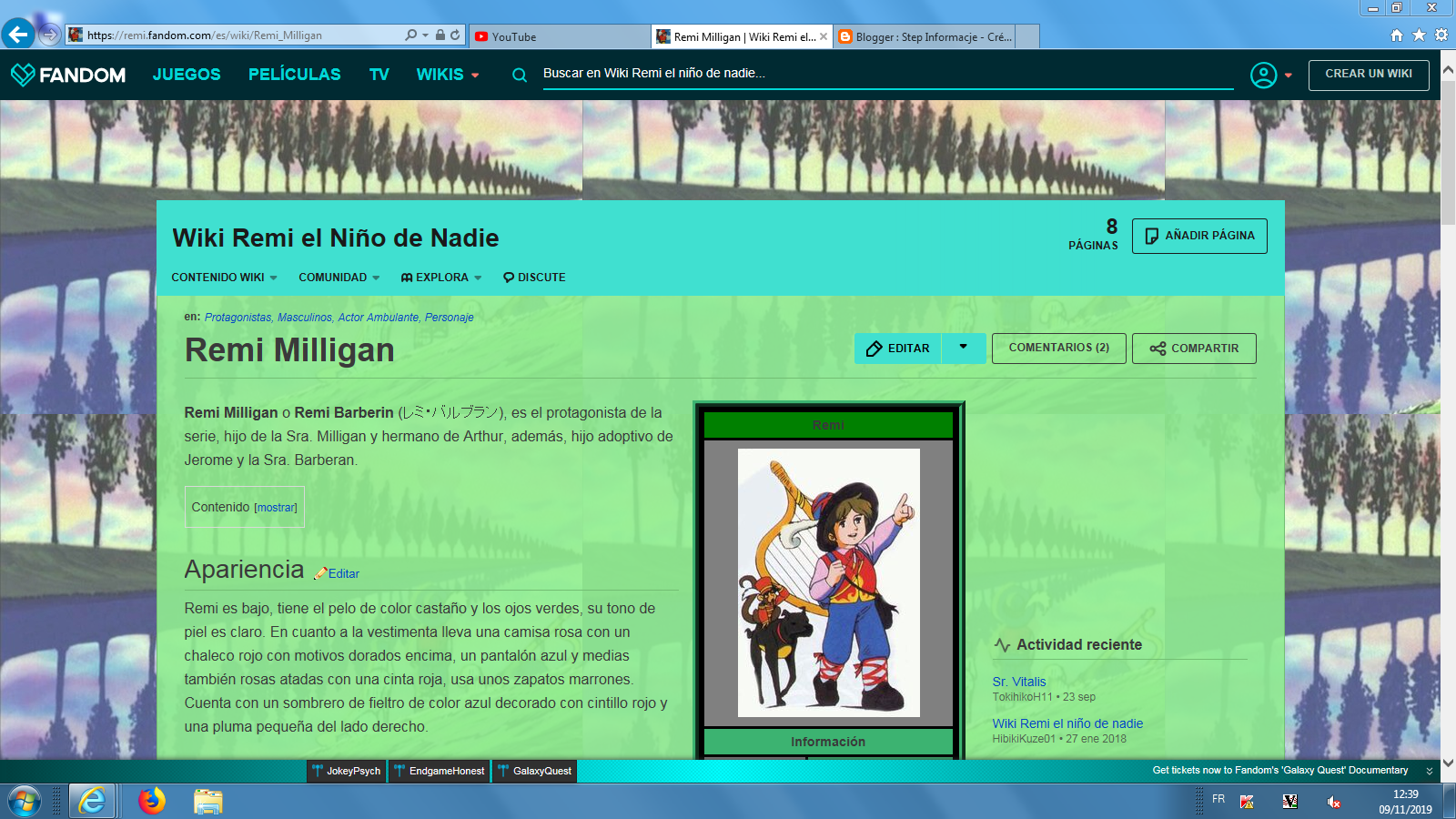The image size is (1456, 819).
Task: Open the browser Tools gear icon
Action: coord(1441,35)
